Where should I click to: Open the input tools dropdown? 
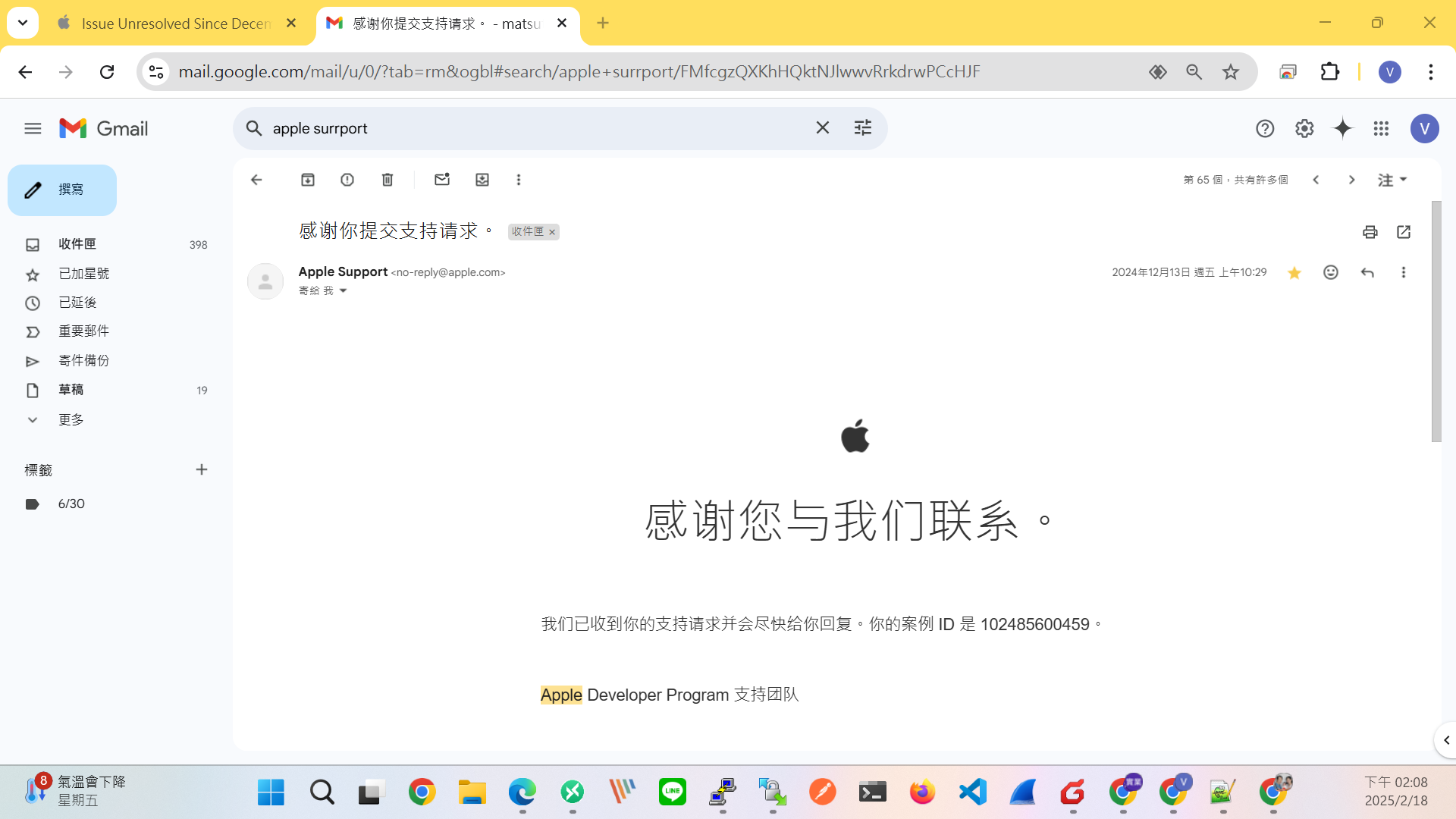point(1392,180)
